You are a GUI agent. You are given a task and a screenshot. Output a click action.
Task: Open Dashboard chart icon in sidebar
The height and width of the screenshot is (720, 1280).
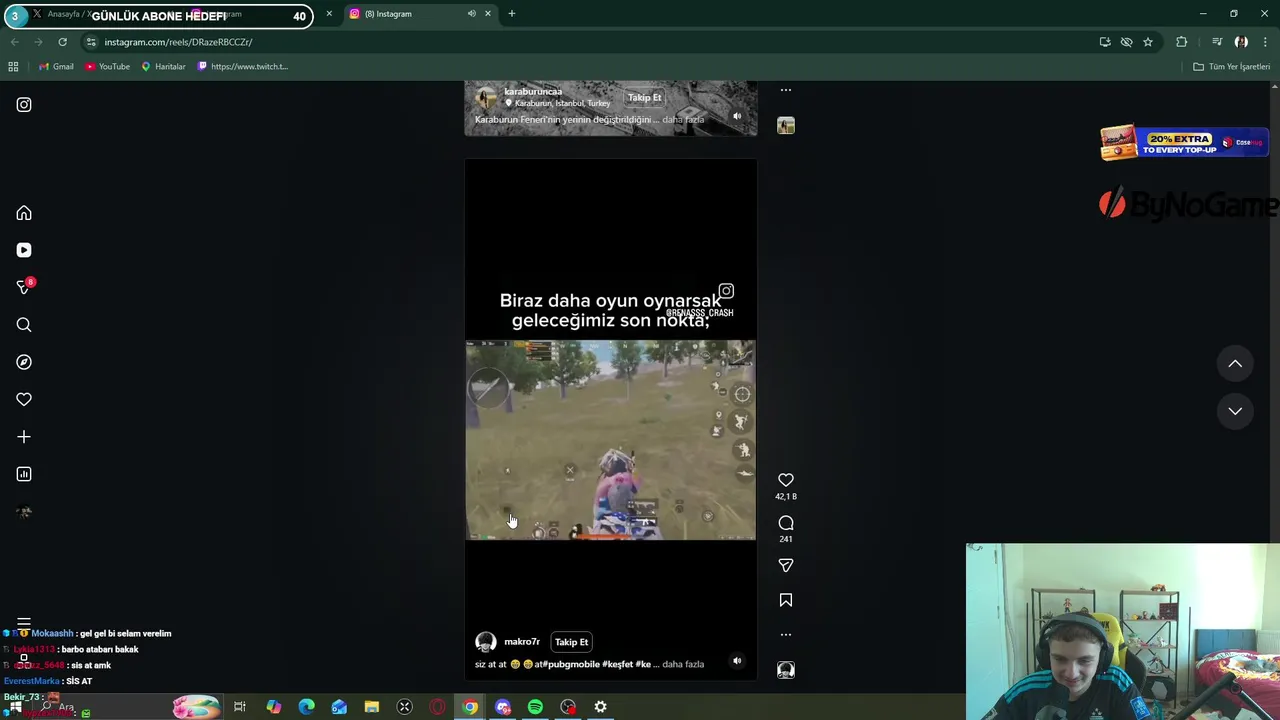click(24, 474)
